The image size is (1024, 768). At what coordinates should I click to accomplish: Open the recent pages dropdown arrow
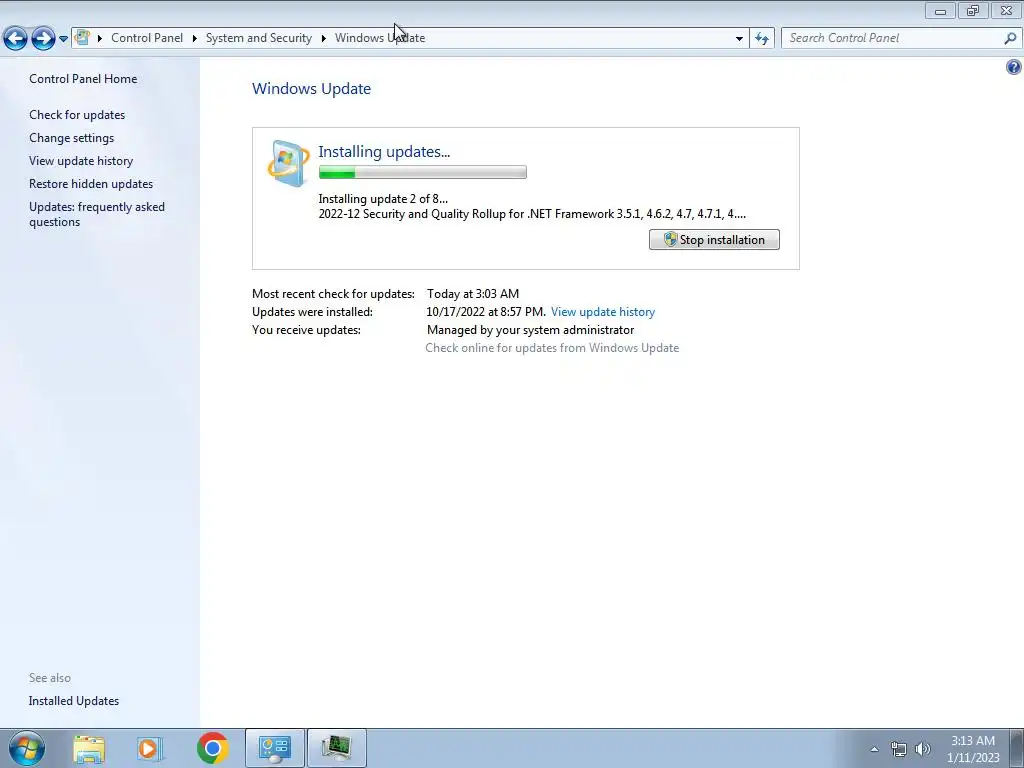click(x=63, y=39)
